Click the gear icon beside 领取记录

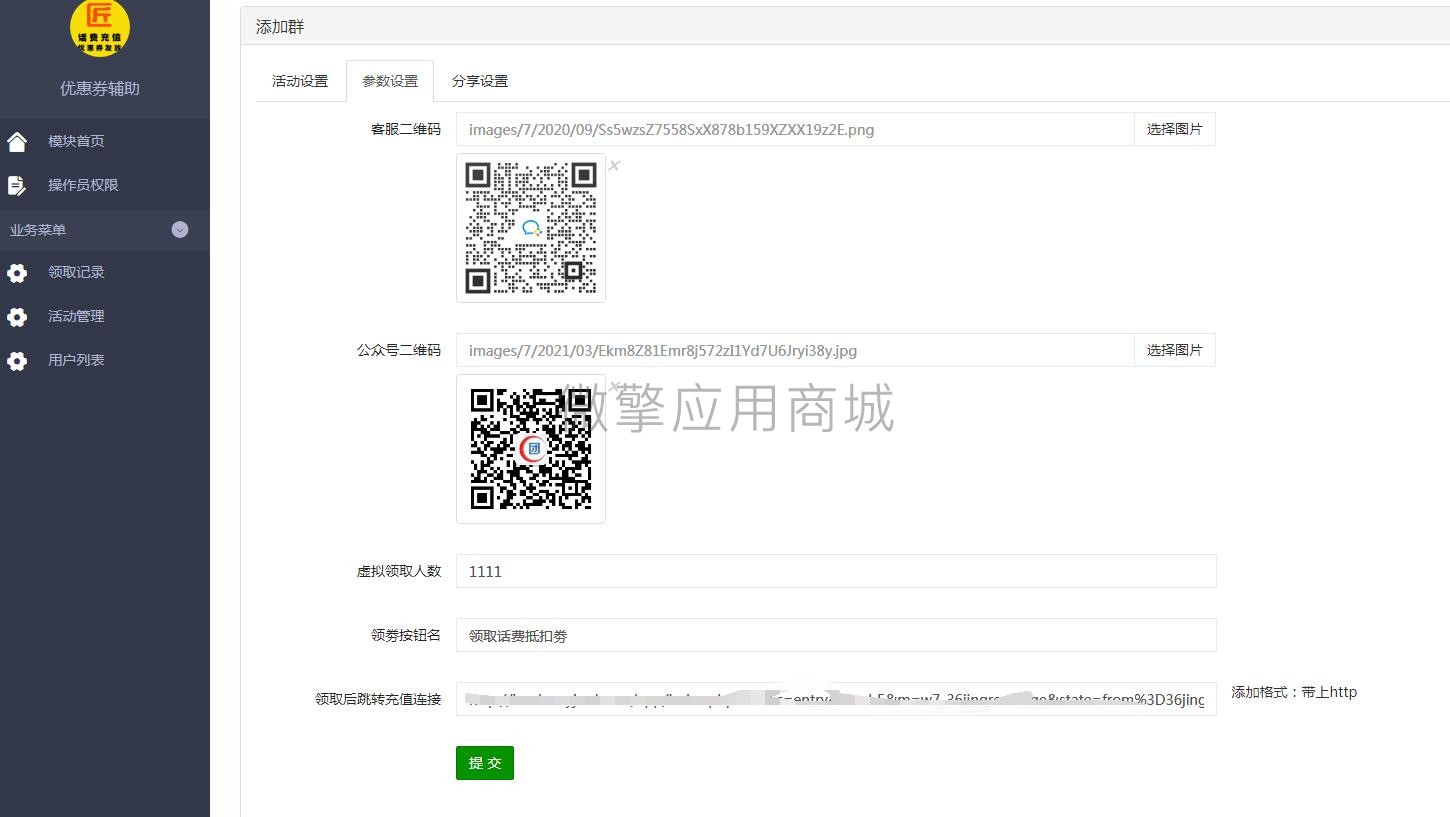(x=17, y=273)
